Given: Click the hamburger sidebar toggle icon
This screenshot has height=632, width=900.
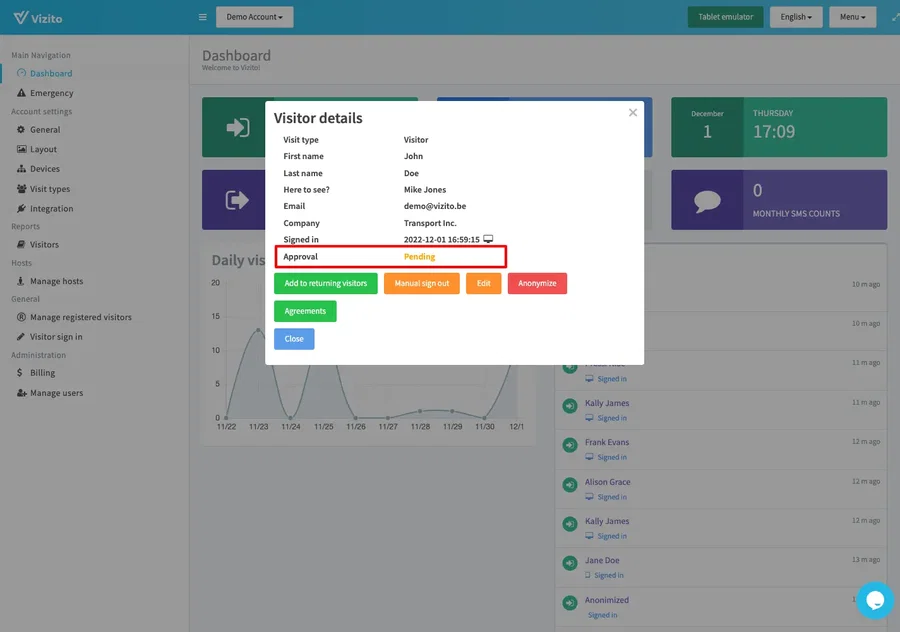Looking at the screenshot, I should tap(203, 17).
